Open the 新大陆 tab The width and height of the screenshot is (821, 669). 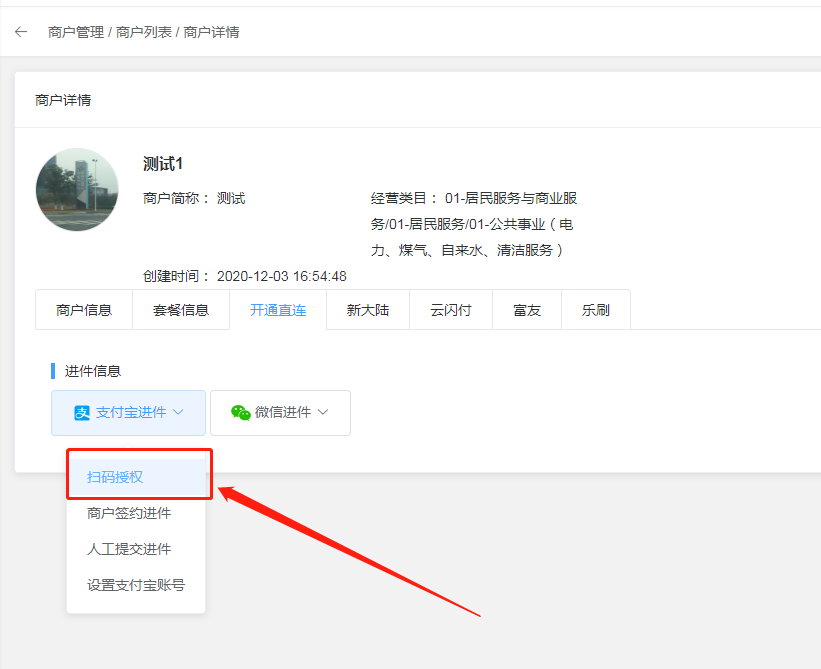point(368,310)
